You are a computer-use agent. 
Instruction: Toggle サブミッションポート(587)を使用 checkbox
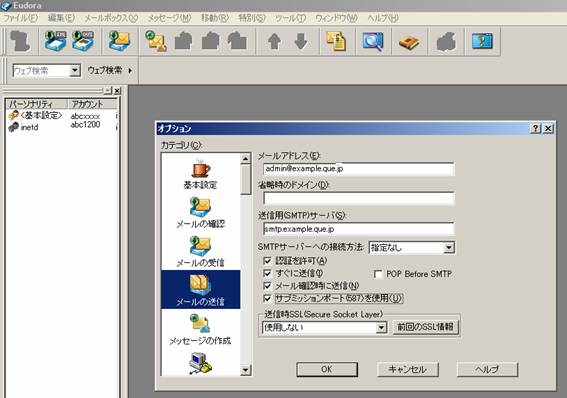click(267, 299)
